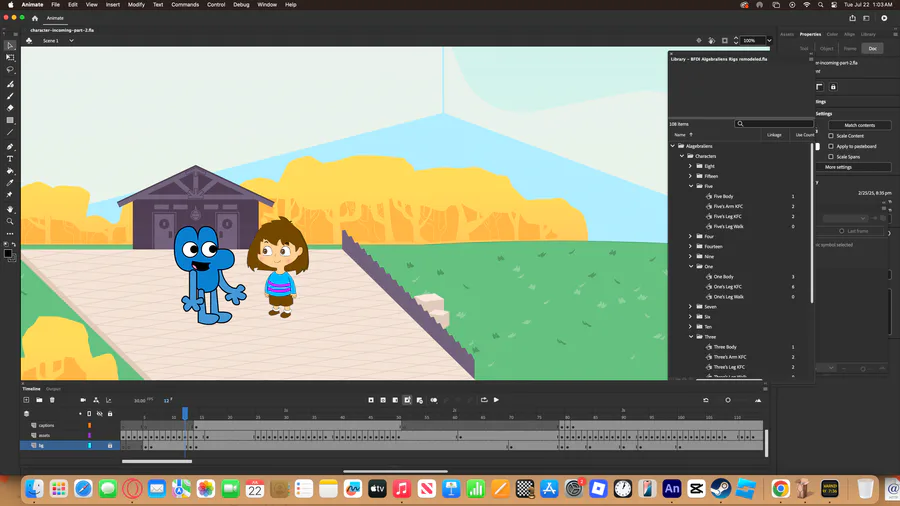Switch to the Color panel tab
This screenshot has height=506, width=900.
[832, 34]
